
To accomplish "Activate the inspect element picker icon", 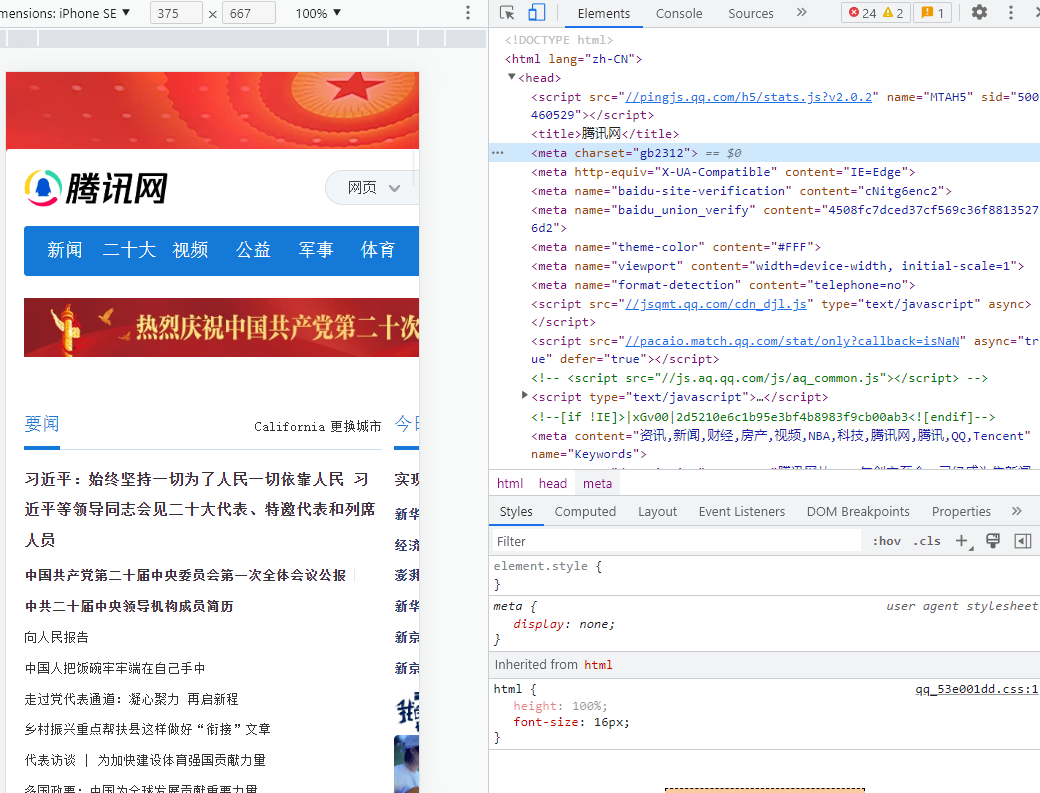I will click(507, 13).
